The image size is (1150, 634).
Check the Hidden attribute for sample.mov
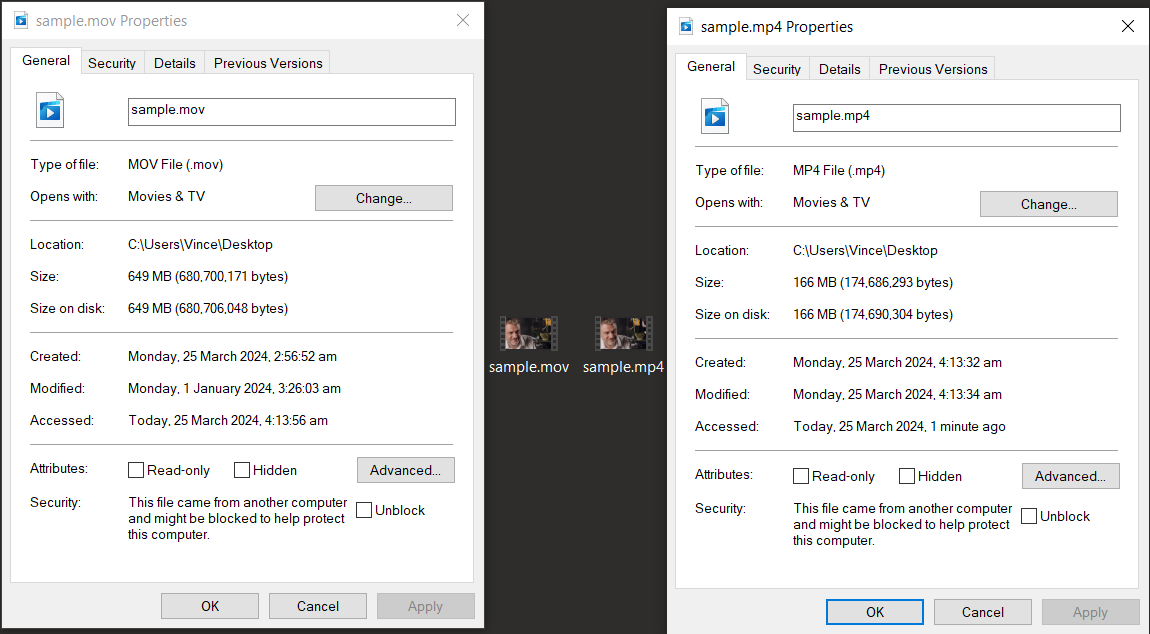tap(241, 469)
